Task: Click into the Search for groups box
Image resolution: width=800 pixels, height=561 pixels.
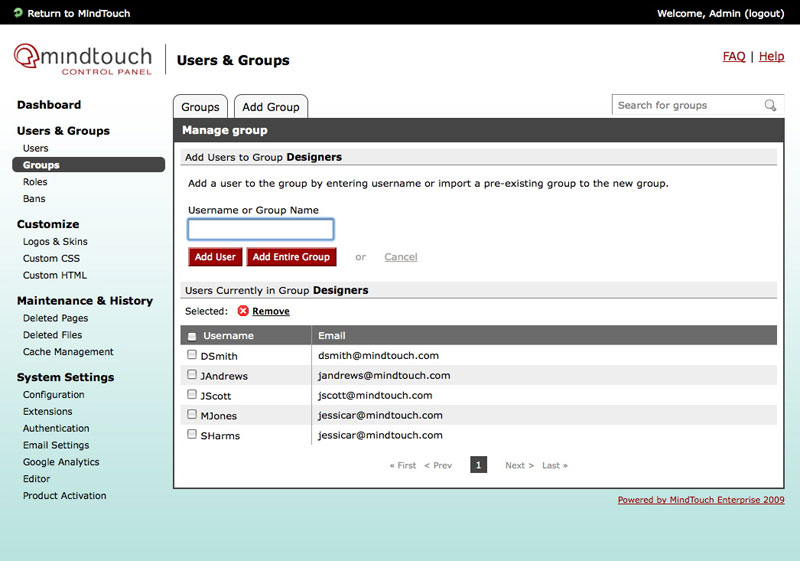Action: 685,105
